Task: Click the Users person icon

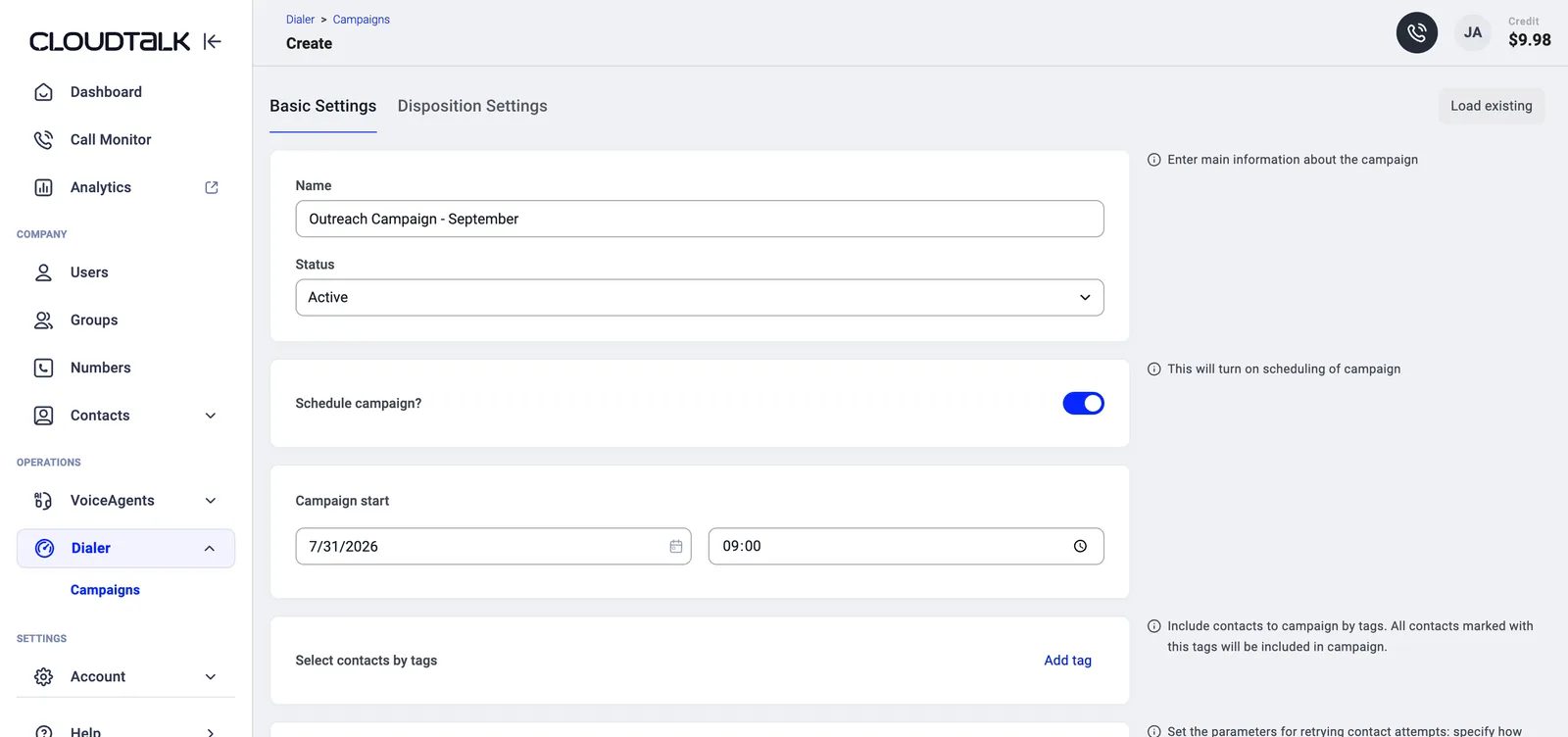Action: [x=43, y=272]
